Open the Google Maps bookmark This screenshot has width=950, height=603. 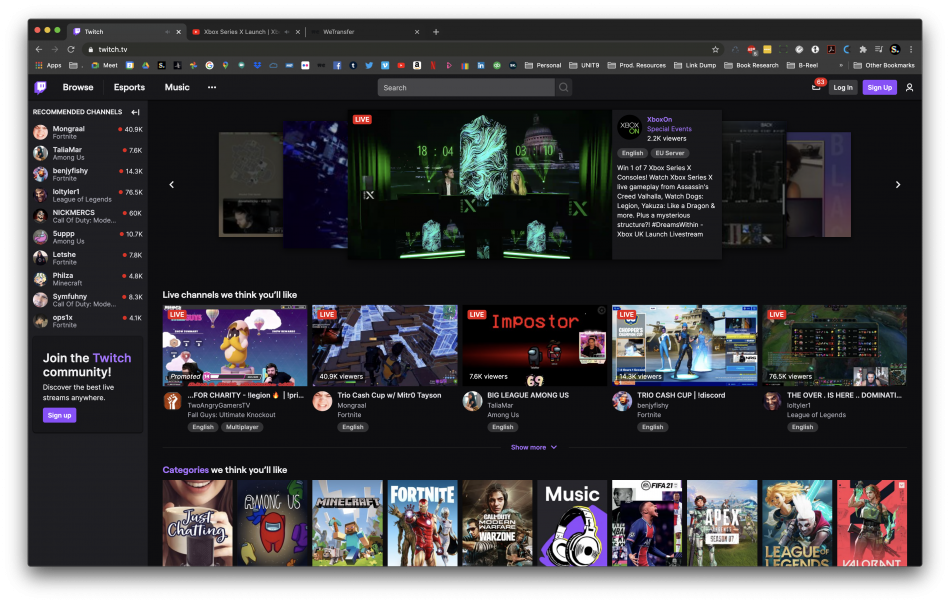point(225,65)
